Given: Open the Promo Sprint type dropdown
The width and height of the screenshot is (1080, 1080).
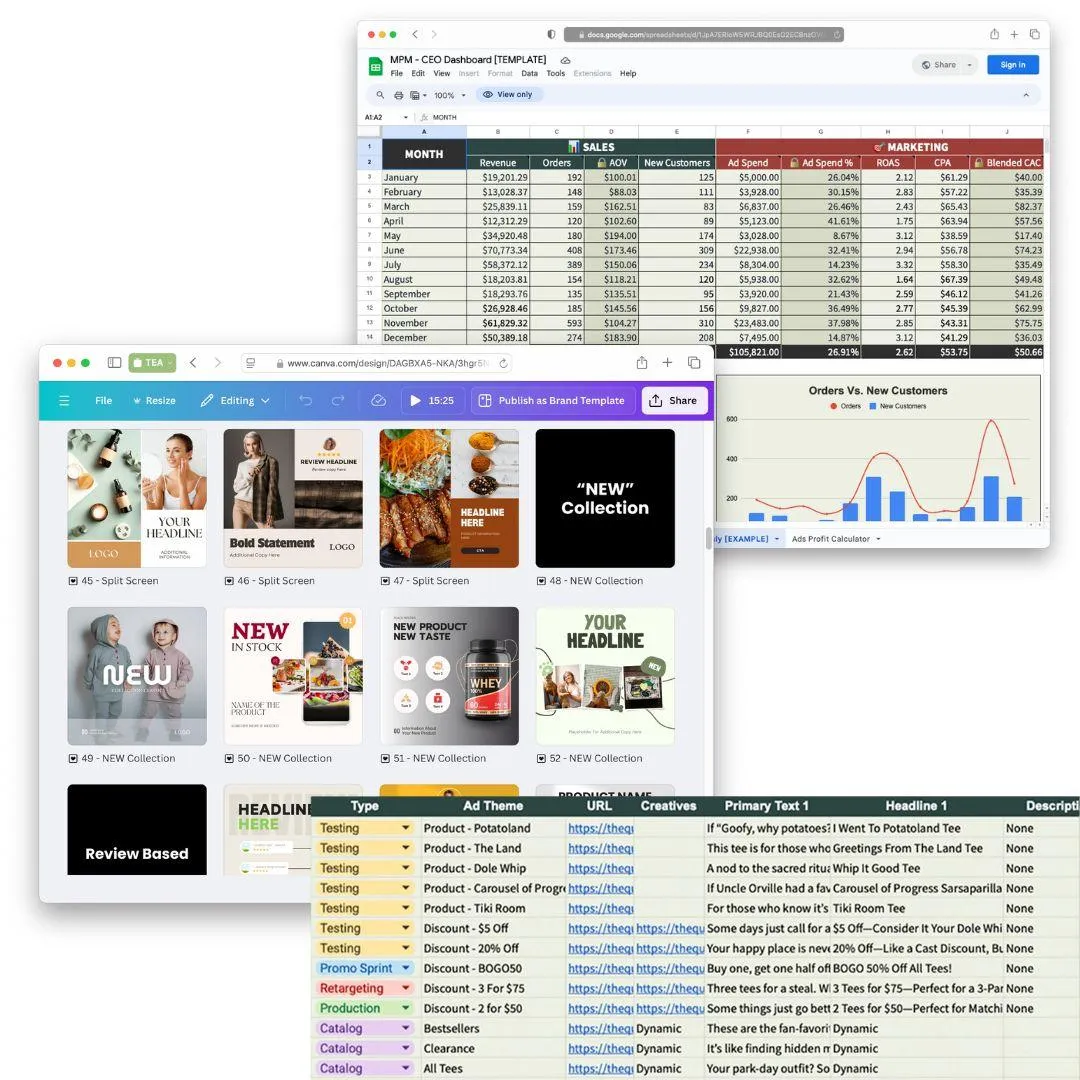Looking at the screenshot, I should (406, 968).
